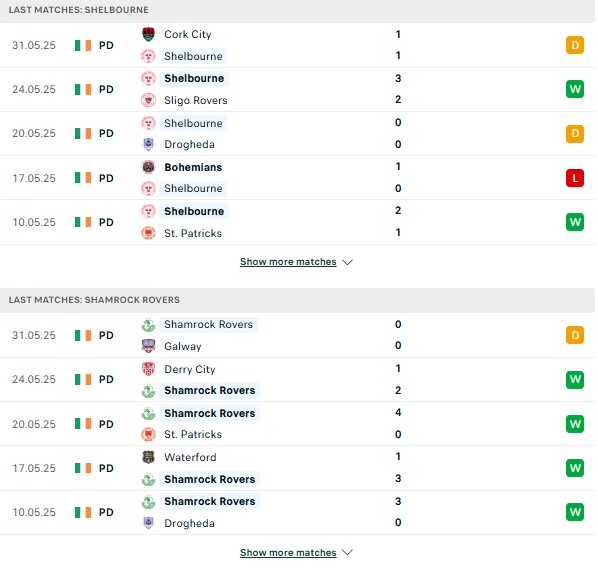Click the Waterford club crest
Image resolution: width=598 pixels, height=568 pixels.
[148, 457]
